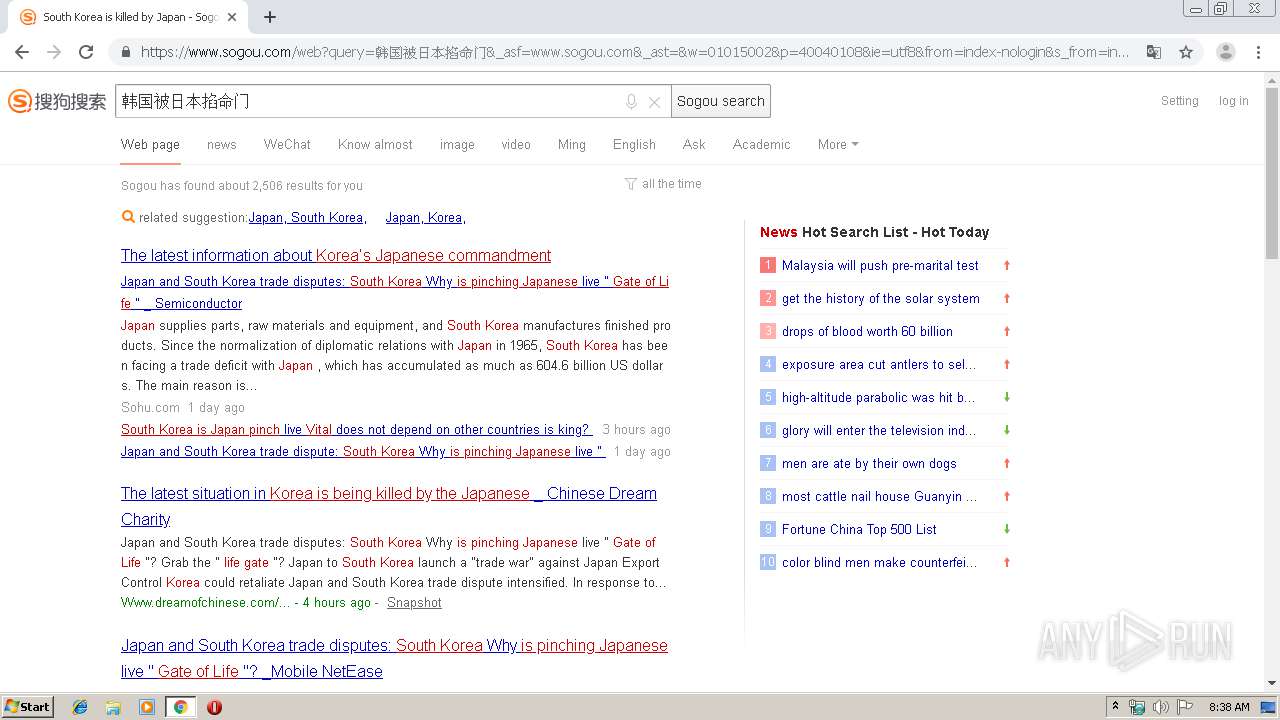Click the site lock icon
The width and height of the screenshot is (1280, 720).
coord(125,52)
